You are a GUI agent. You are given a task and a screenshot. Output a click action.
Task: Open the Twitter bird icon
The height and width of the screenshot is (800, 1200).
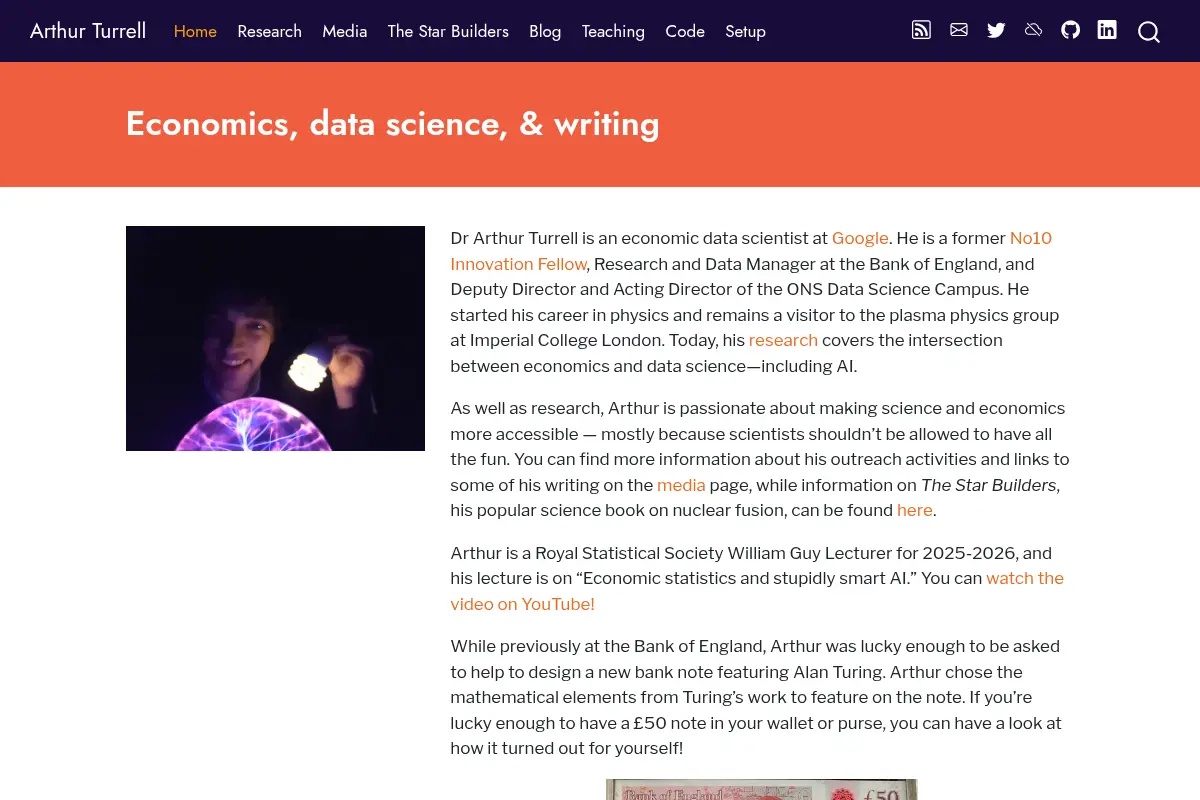(x=996, y=30)
